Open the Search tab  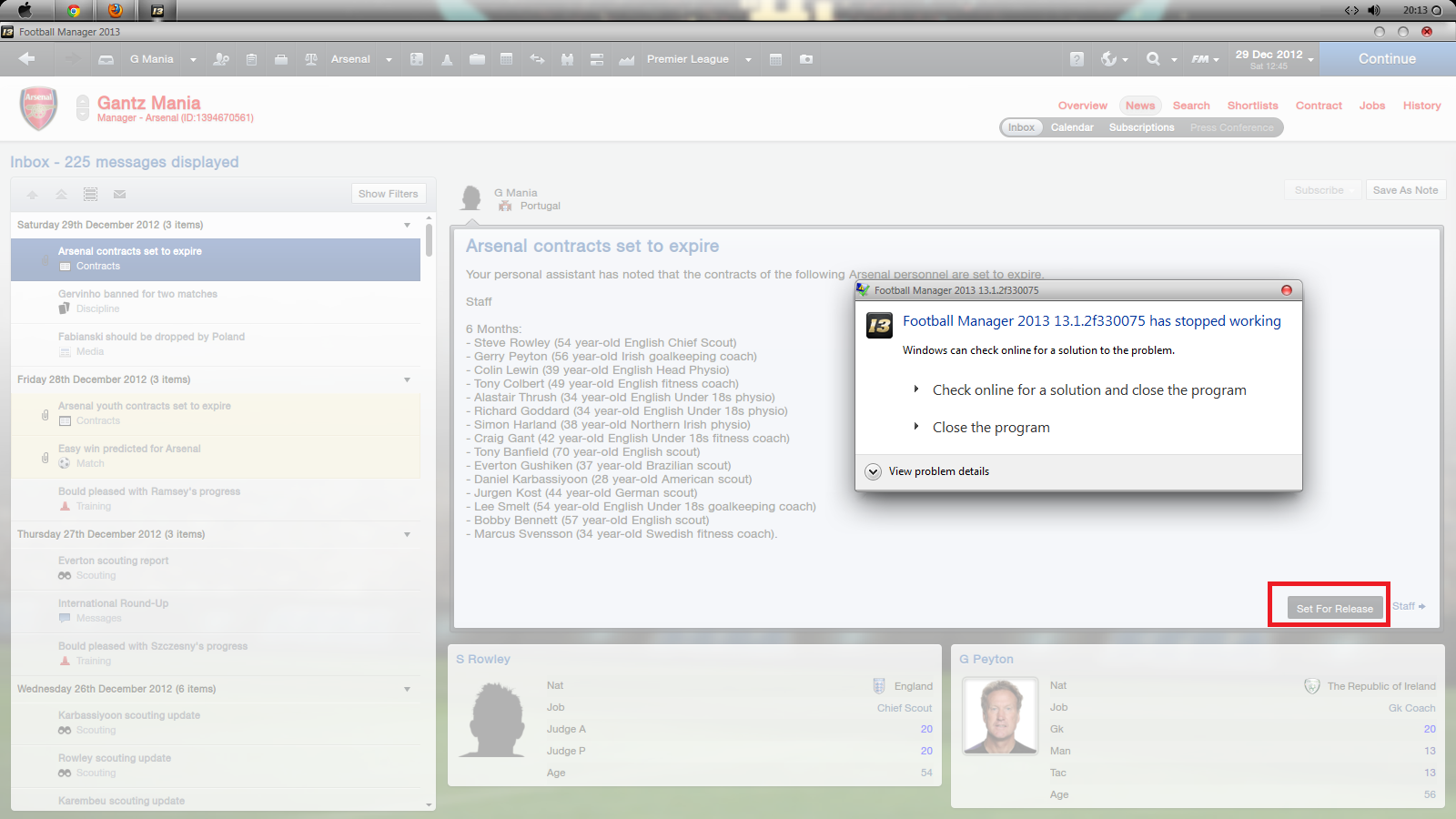click(x=1191, y=106)
